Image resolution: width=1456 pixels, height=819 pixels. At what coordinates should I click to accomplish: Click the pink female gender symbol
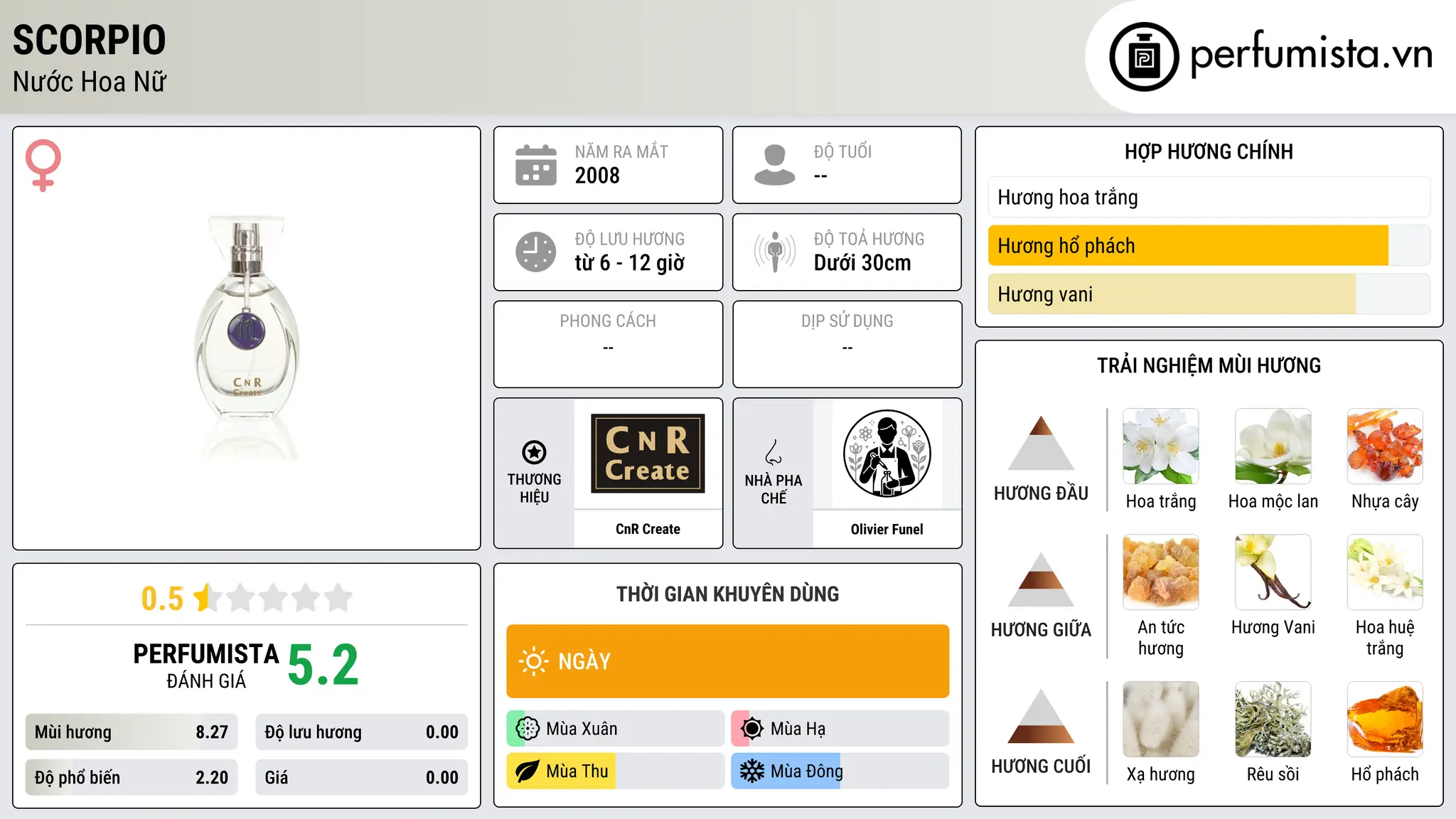(x=43, y=165)
